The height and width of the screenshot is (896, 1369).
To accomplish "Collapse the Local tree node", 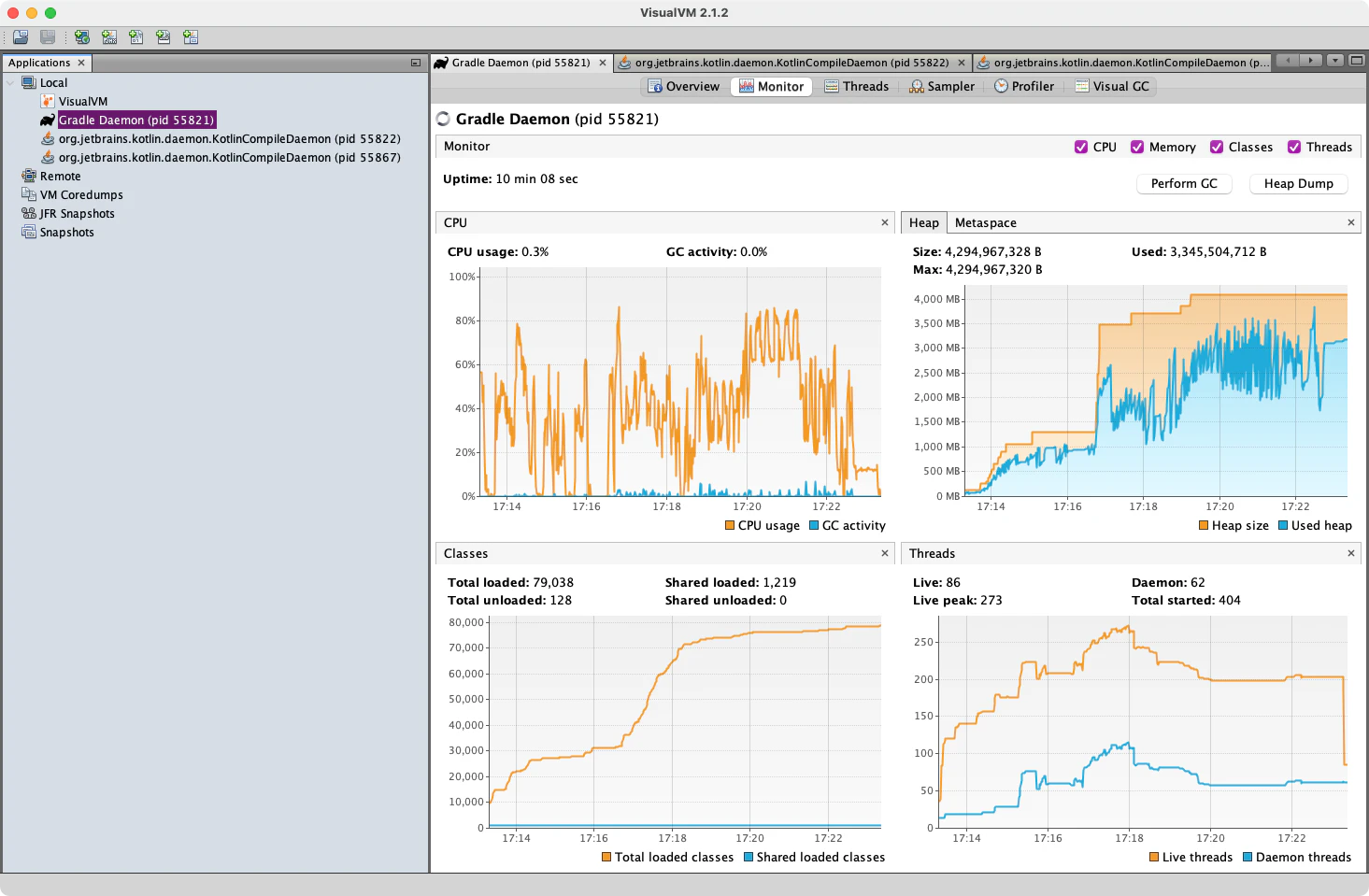I will [x=10, y=82].
